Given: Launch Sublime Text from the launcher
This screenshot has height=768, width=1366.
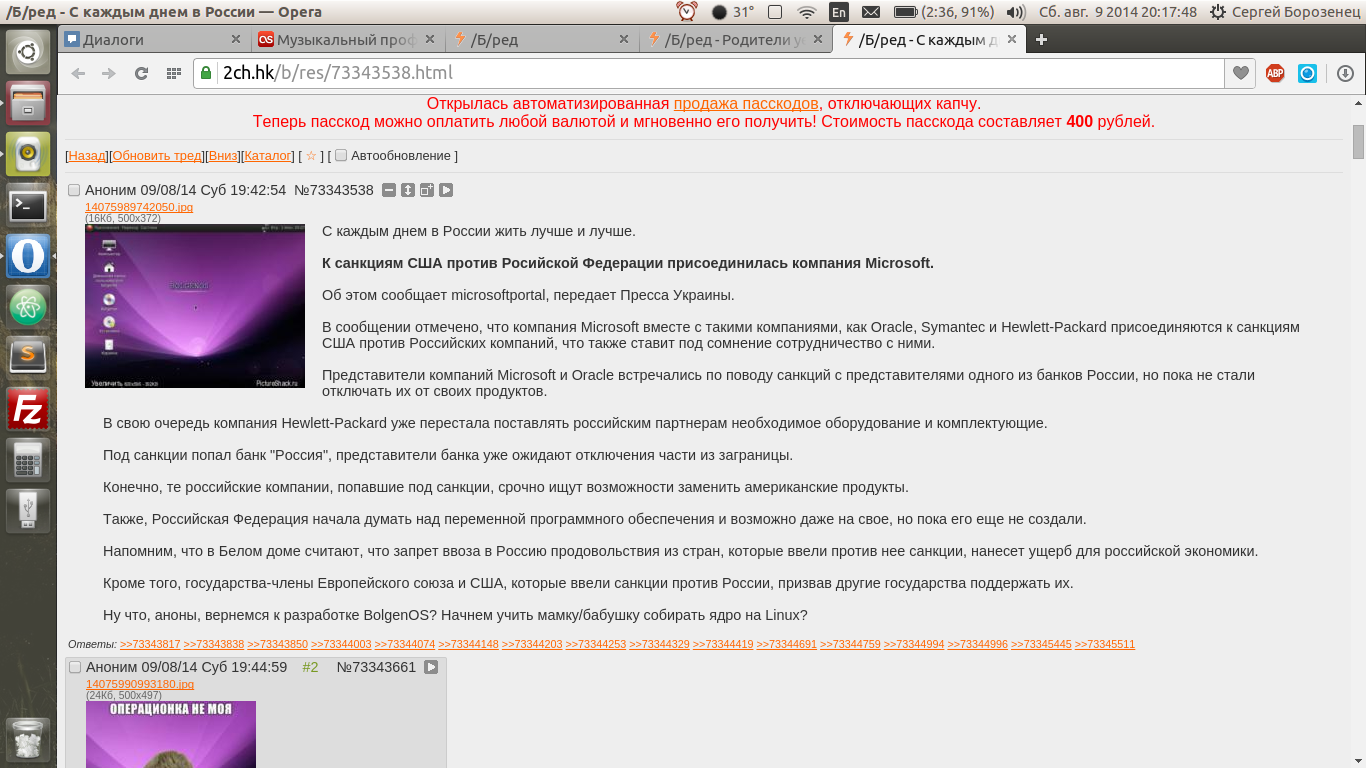Looking at the screenshot, I should [28, 357].
